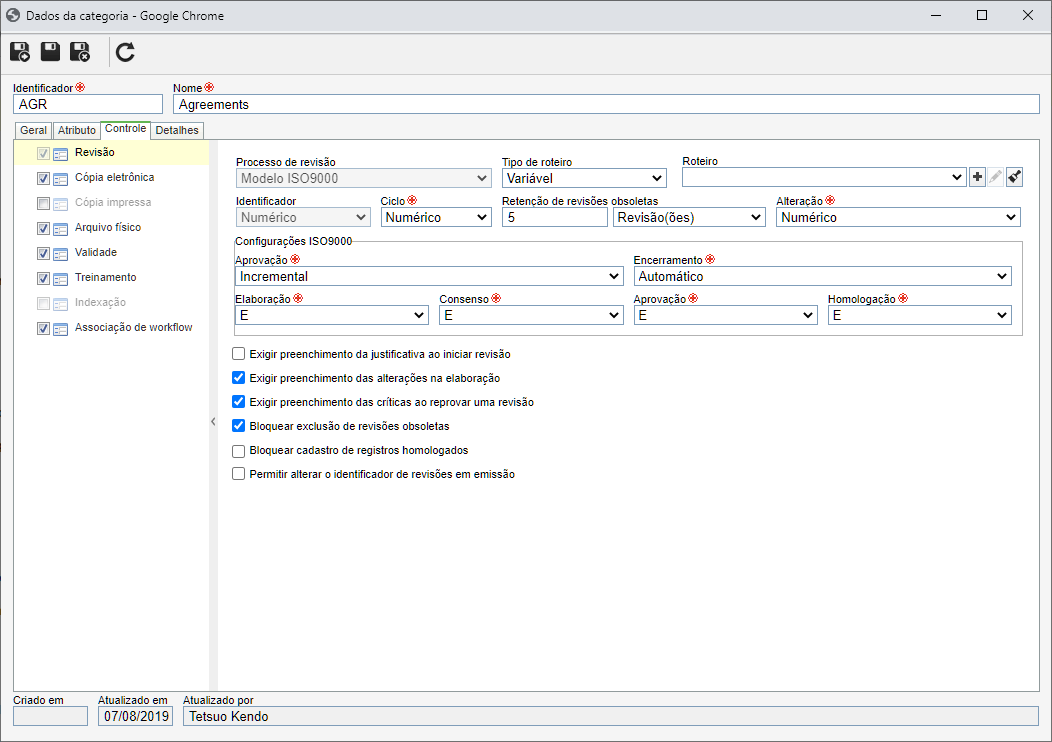
Task: Click the Cópia impressa row form icon
Action: point(60,204)
